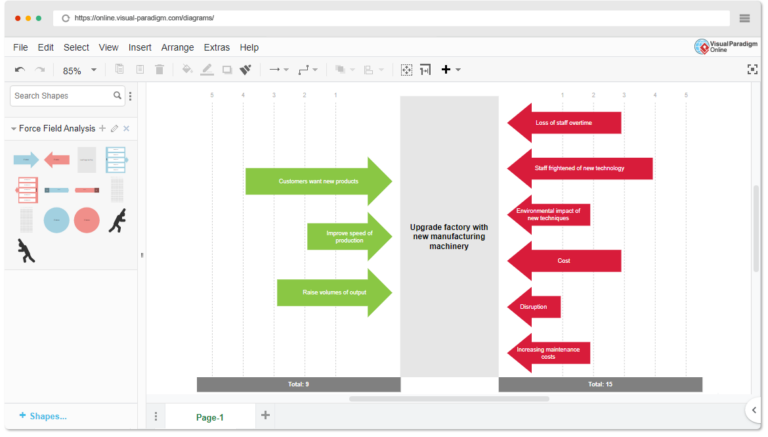768x437 pixels.
Task: Open the Arrange menu
Action: 178,47
